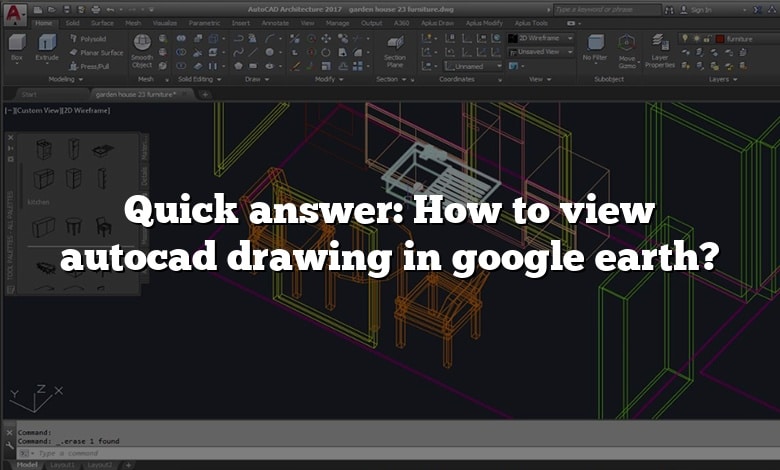Screen dimensions: 780x470
Task: Click the keyword search input field
Action: click(x=607, y=10)
